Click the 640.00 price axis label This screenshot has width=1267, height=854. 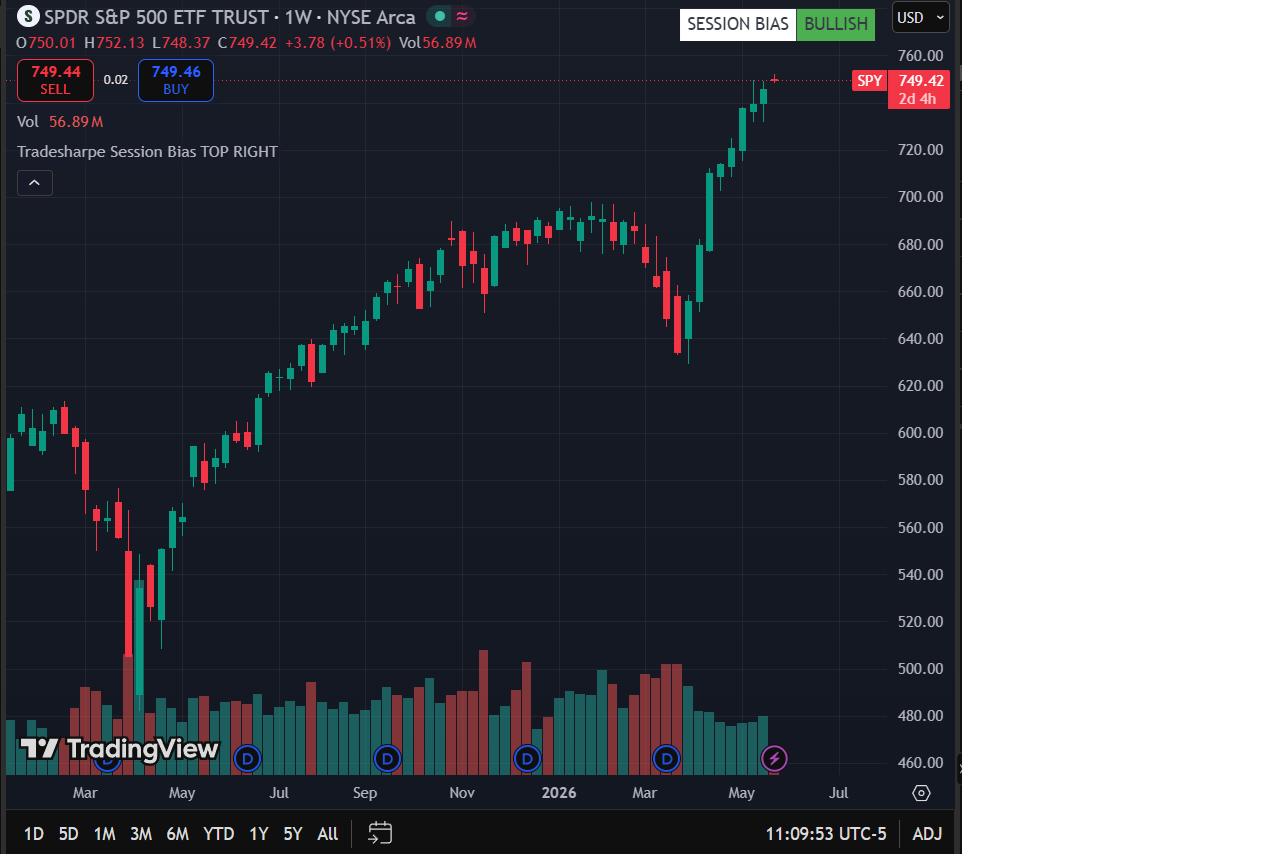click(x=921, y=339)
